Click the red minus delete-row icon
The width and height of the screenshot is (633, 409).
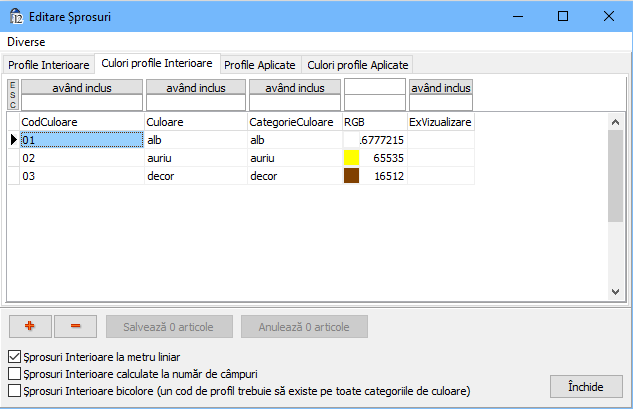pyautogui.click(x=75, y=327)
